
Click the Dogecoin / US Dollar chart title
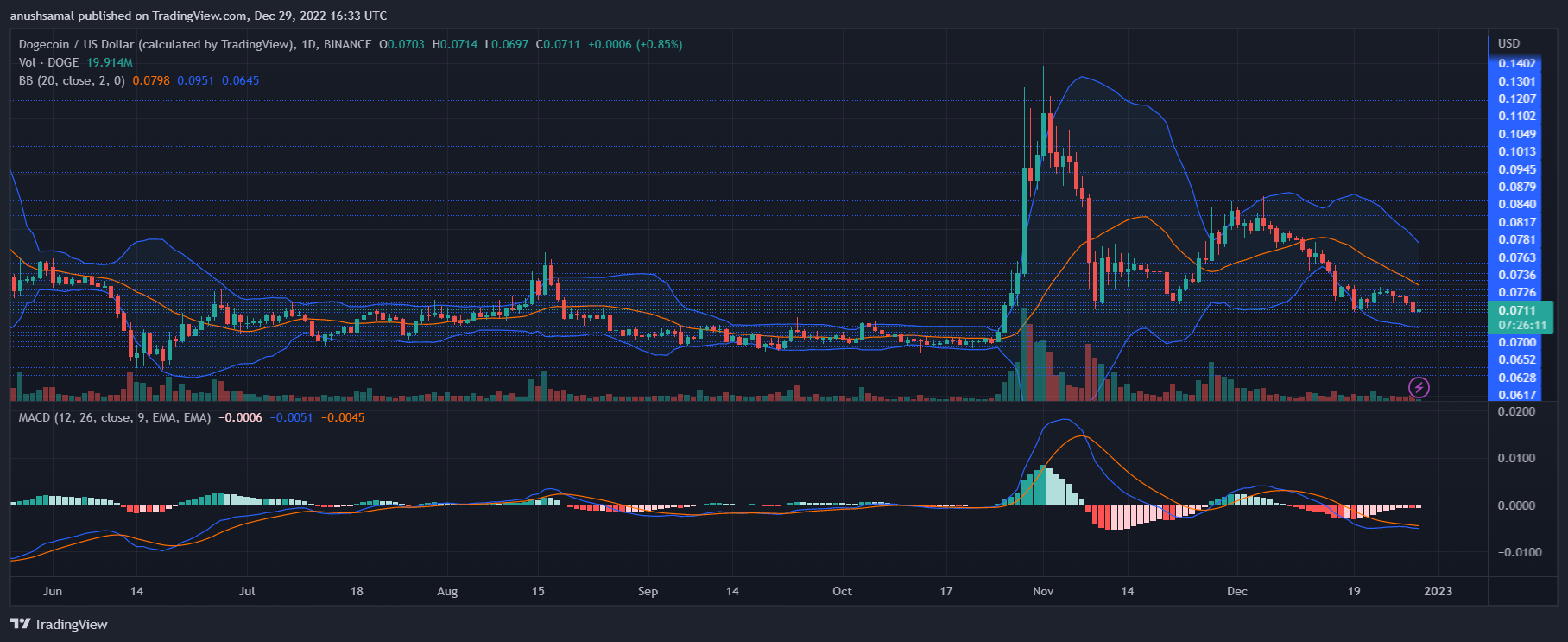pyautogui.click(x=156, y=44)
